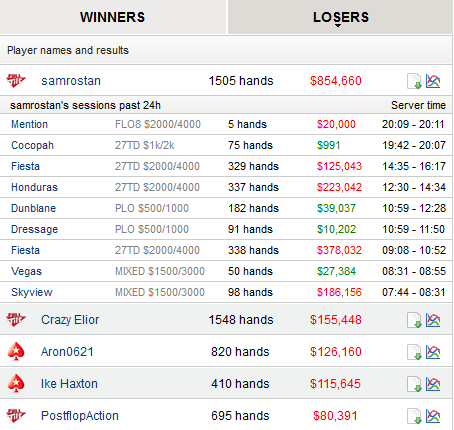Click the 27TD $1k/2k game label

tap(144, 145)
